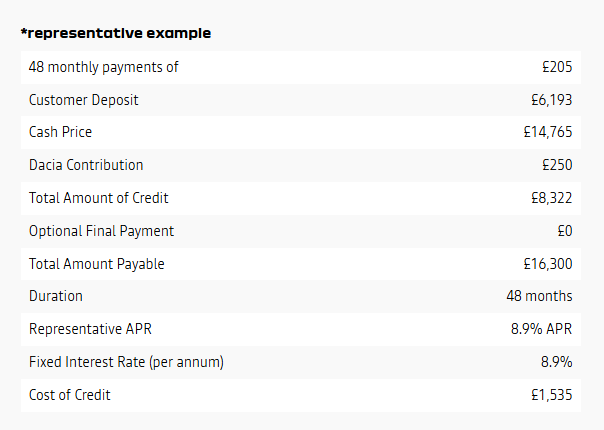Click the £250 contribution amount
The height and width of the screenshot is (430, 604).
point(557,165)
